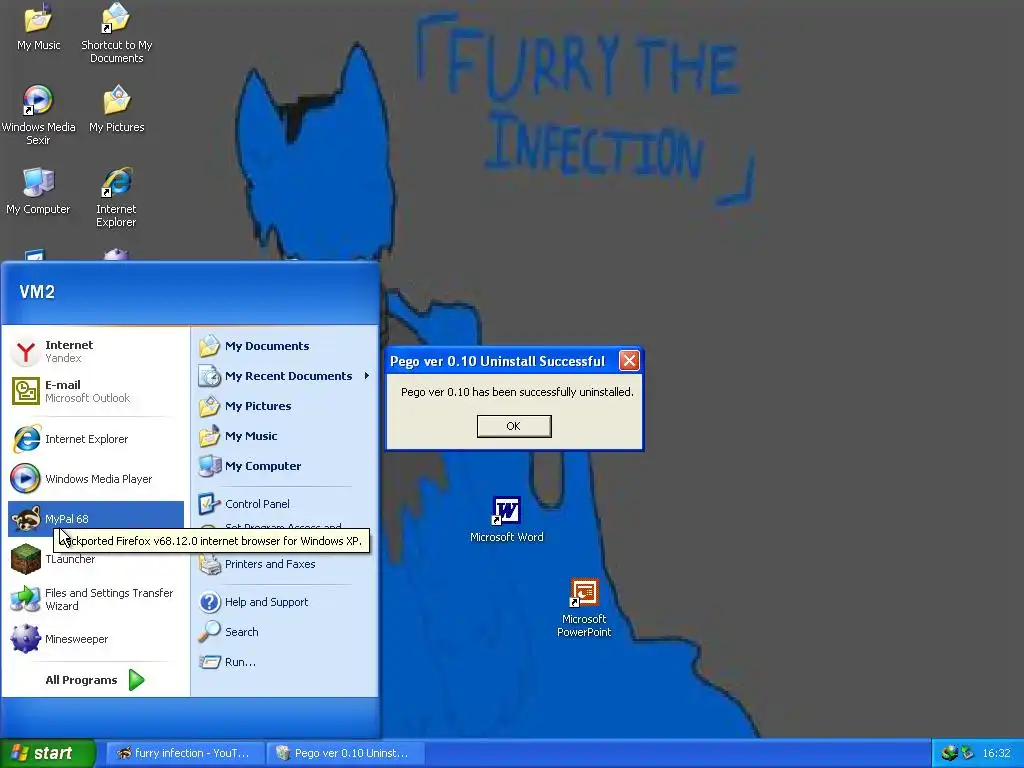Launch MyPal 68 browser
The image size is (1024, 768).
(x=95, y=519)
